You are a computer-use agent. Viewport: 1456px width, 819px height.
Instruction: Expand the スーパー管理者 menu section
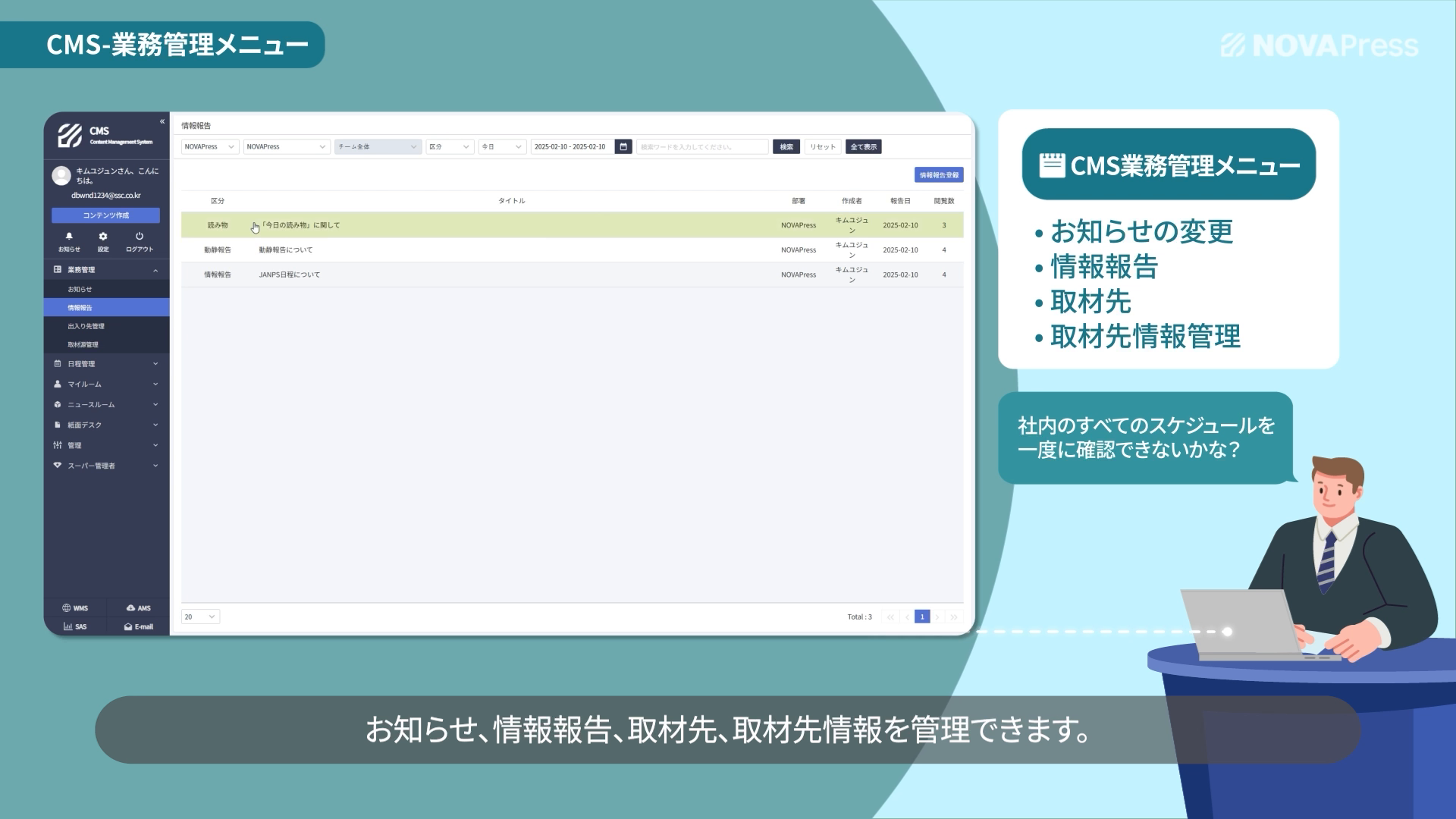coord(155,466)
